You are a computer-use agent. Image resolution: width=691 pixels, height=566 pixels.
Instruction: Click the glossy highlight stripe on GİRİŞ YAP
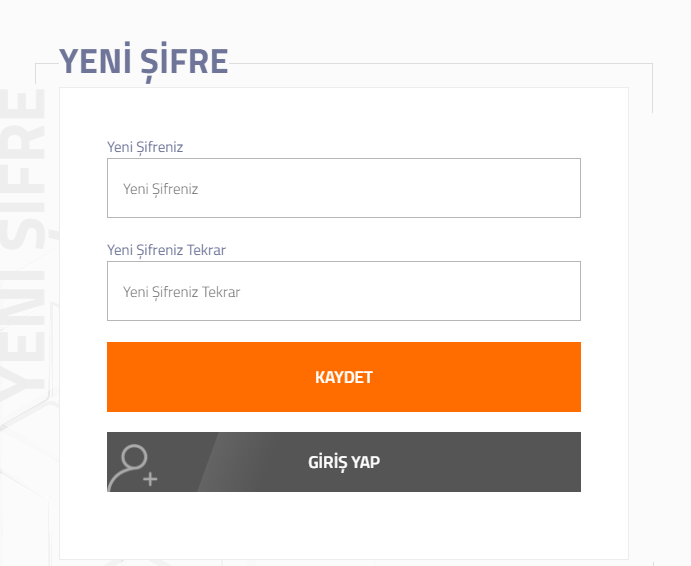pyautogui.click(x=229, y=462)
